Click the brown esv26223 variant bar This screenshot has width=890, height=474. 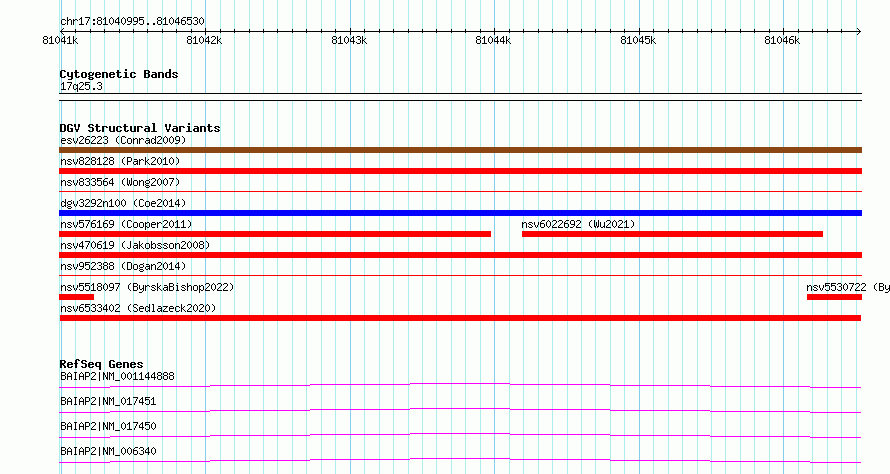[460, 150]
